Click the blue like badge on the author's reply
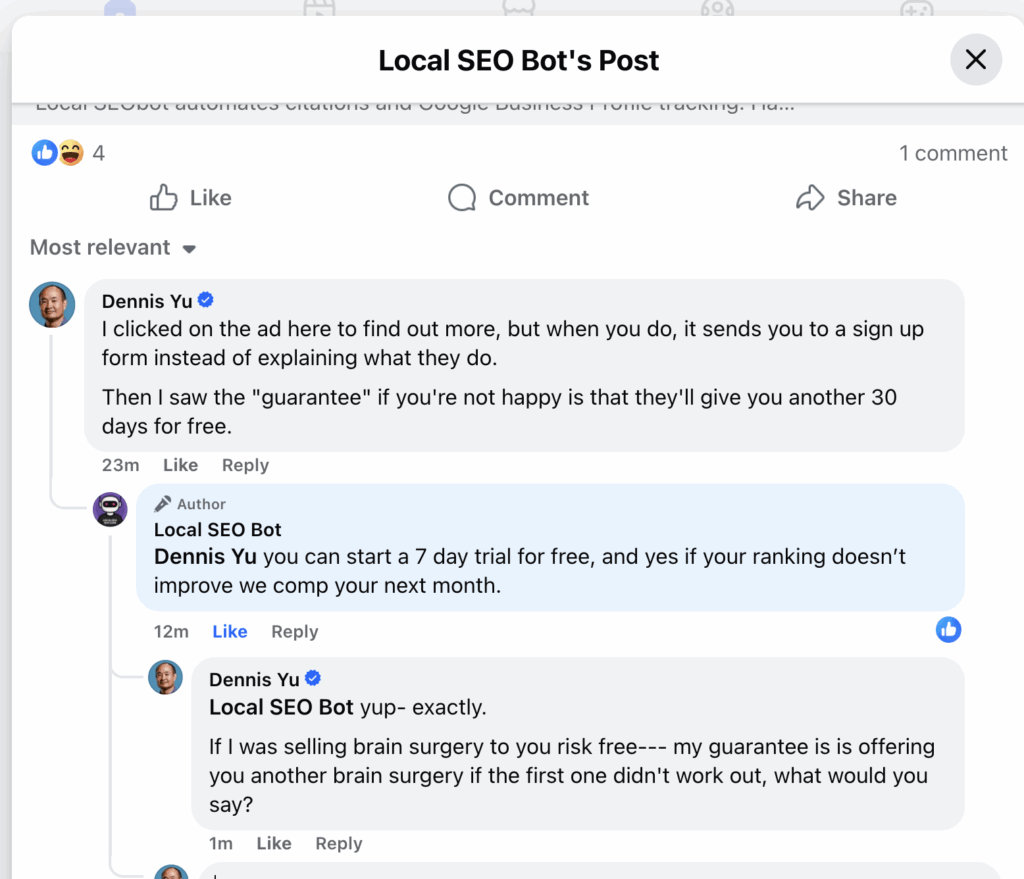This screenshot has width=1024, height=879. (x=948, y=629)
